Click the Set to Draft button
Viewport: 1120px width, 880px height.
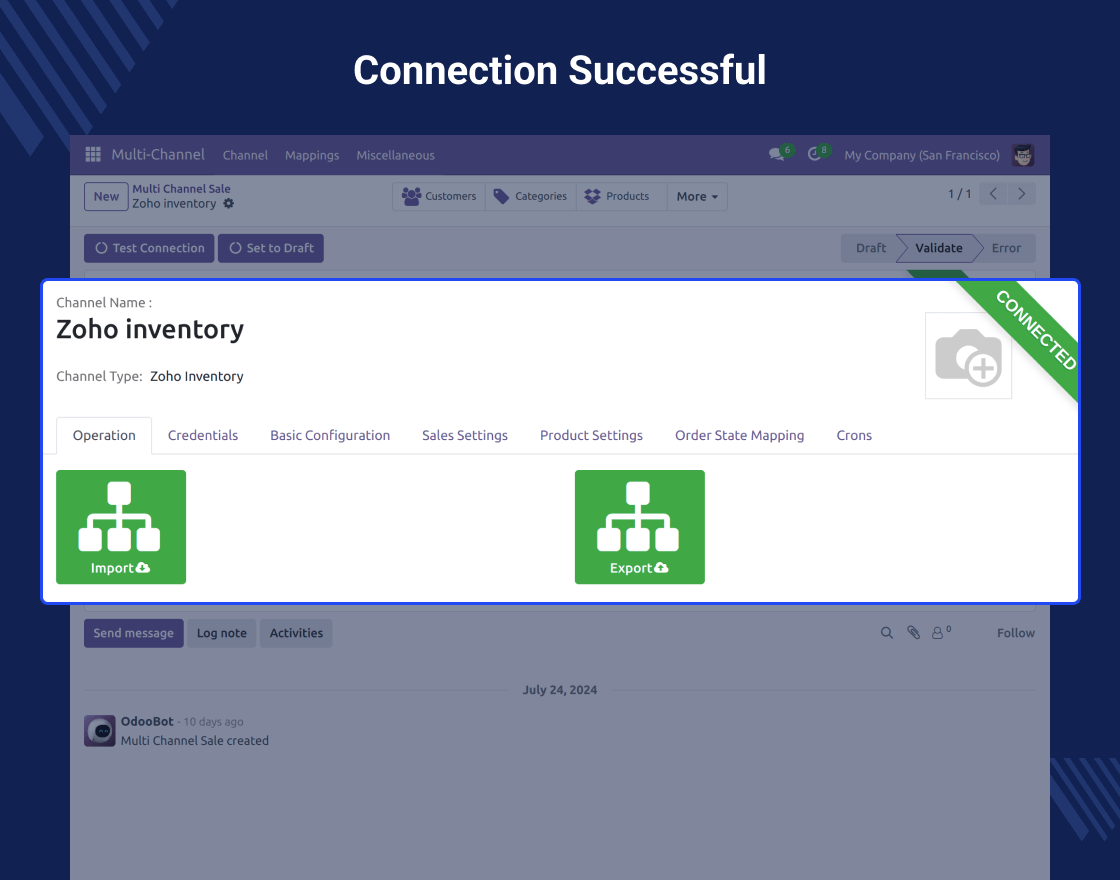pos(271,248)
